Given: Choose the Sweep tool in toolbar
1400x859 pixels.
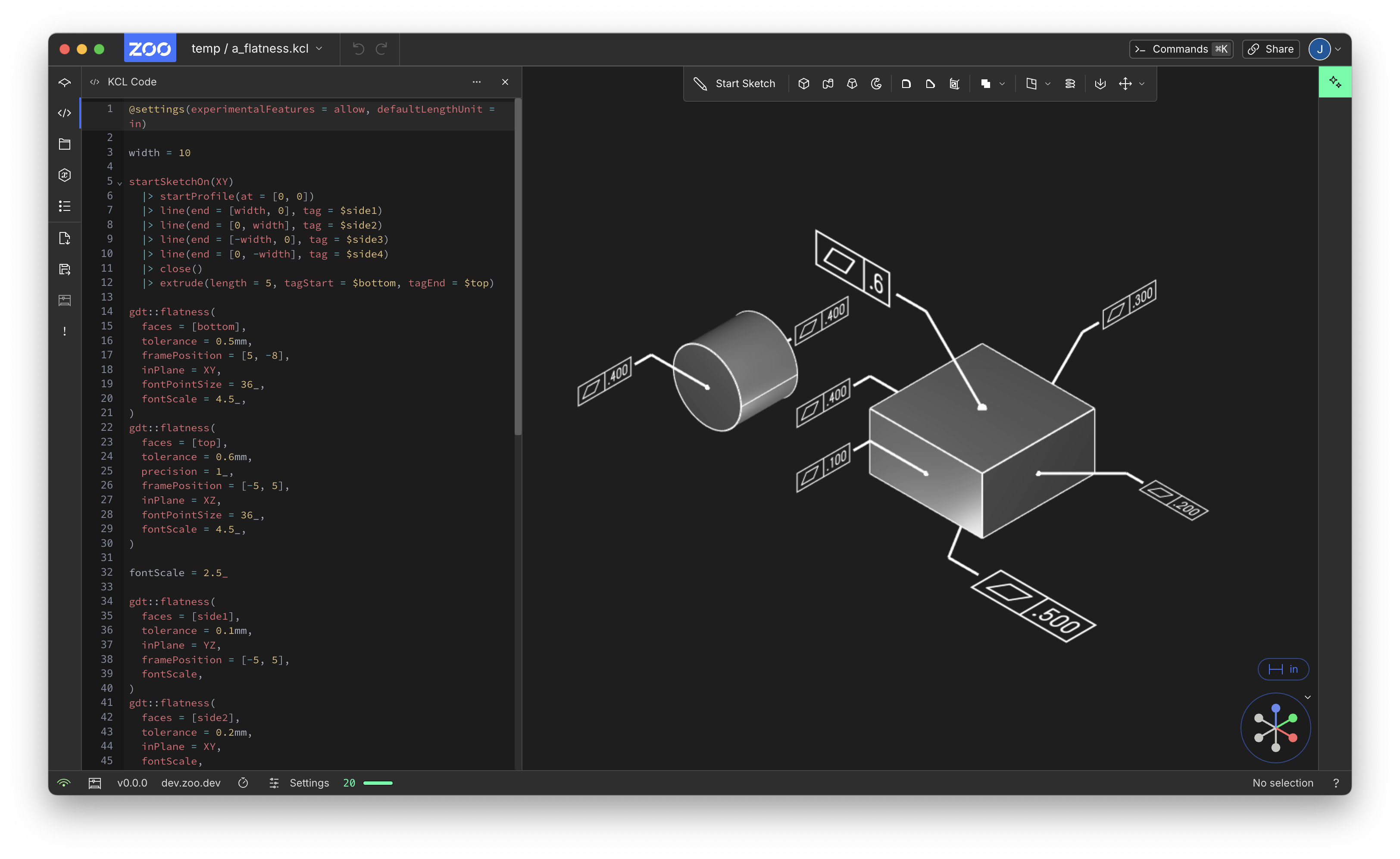Looking at the screenshot, I should tap(828, 84).
